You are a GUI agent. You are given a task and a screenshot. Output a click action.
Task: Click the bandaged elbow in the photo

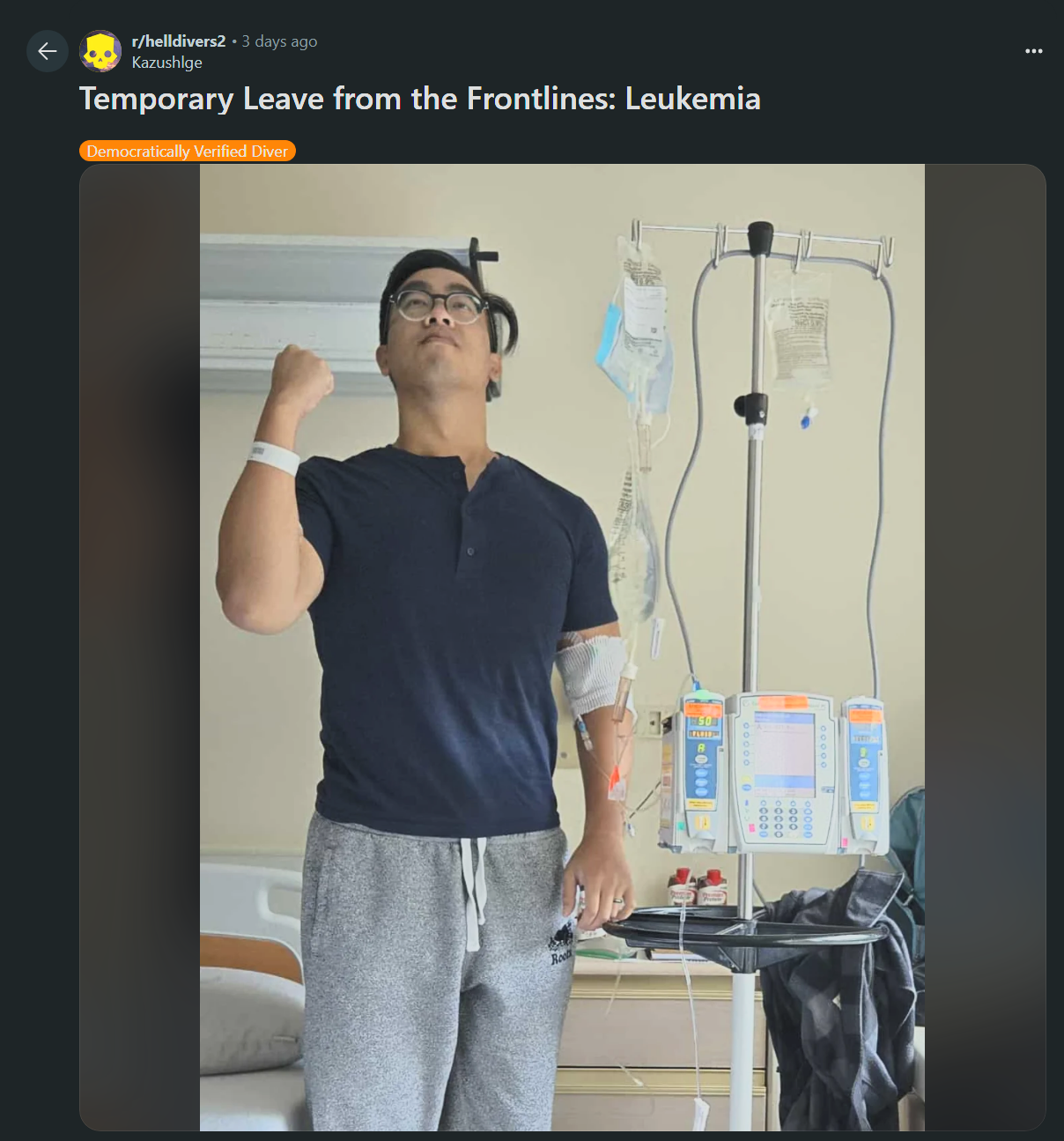pyautogui.click(x=591, y=674)
